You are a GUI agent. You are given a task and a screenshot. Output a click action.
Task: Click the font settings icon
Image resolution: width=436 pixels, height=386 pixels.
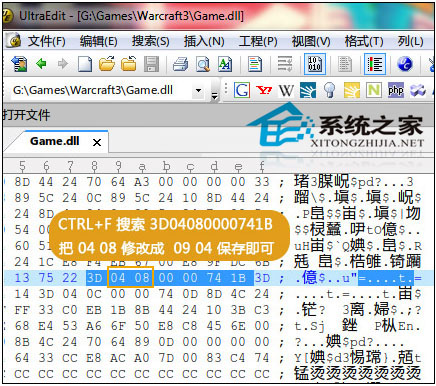225,64
